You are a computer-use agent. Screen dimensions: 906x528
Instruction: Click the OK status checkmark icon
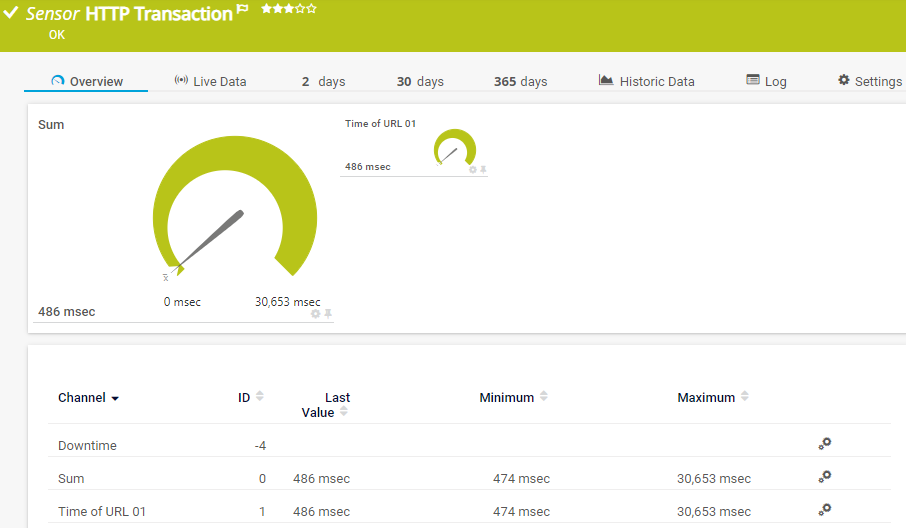(x=11, y=14)
